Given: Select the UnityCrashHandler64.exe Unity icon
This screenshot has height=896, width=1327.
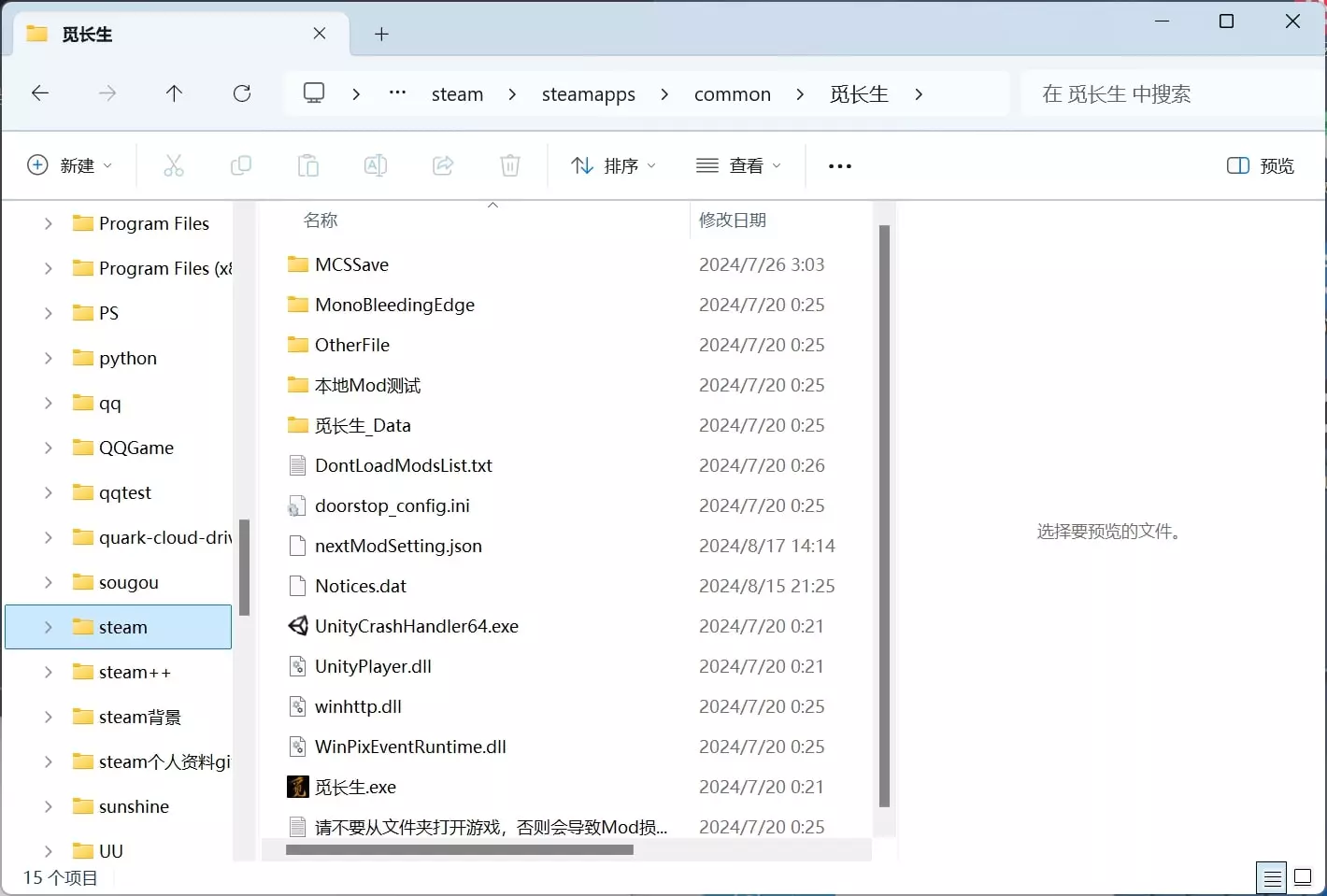Looking at the screenshot, I should [x=298, y=626].
